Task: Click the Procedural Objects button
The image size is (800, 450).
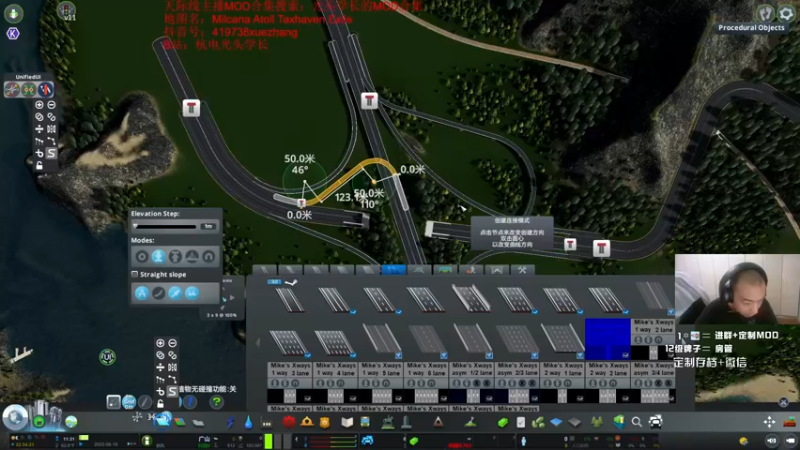Action: click(x=751, y=28)
